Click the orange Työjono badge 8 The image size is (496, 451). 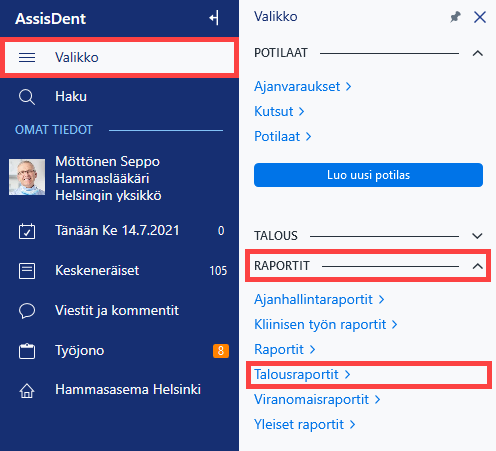click(x=221, y=351)
